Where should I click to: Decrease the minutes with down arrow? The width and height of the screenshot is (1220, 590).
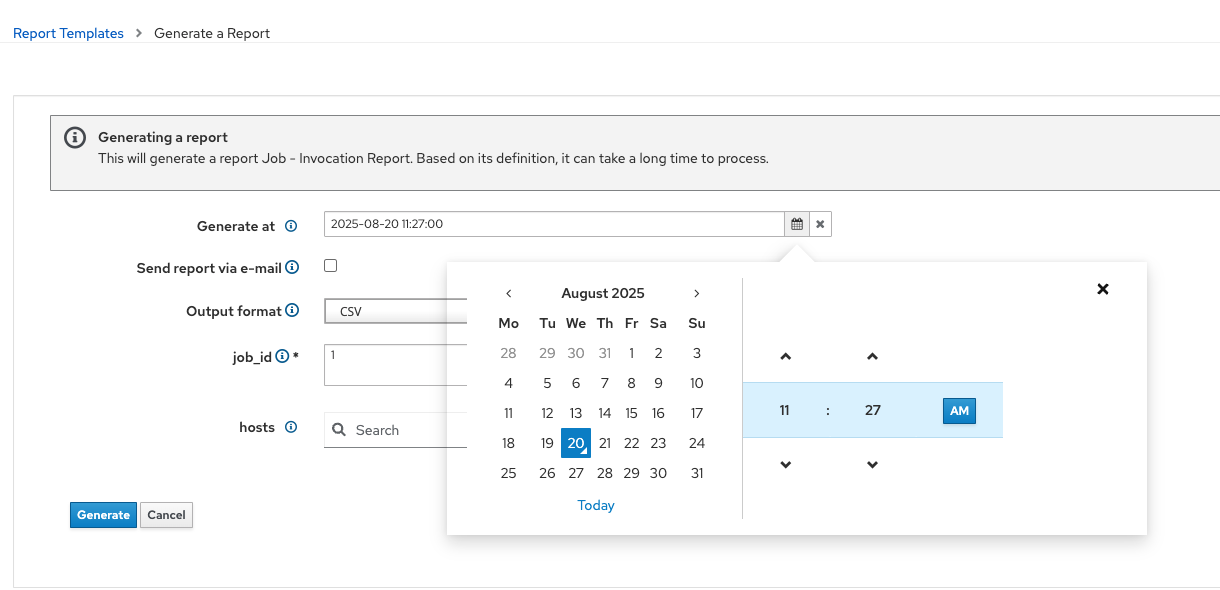872,465
